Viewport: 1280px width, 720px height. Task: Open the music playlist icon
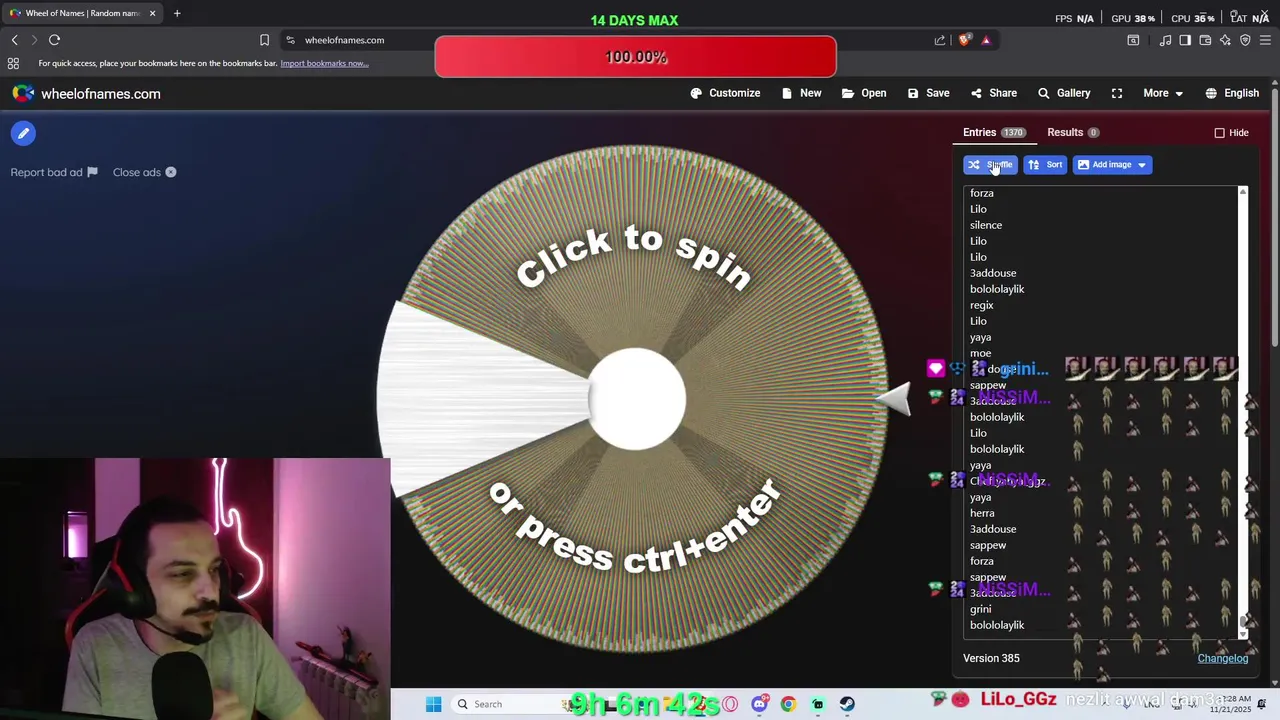click(x=1165, y=40)
